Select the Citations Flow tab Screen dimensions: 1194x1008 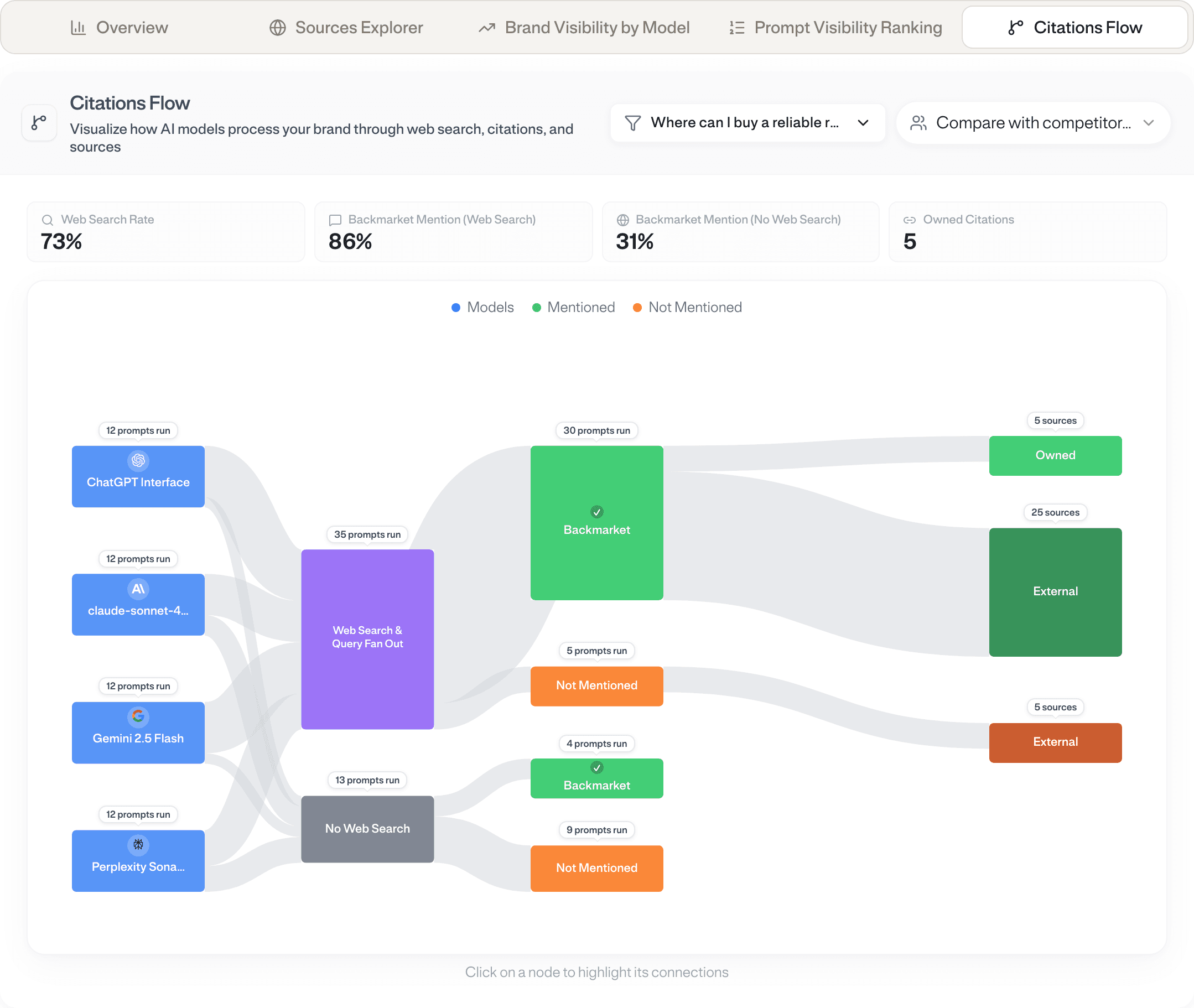coord(1074,28)
